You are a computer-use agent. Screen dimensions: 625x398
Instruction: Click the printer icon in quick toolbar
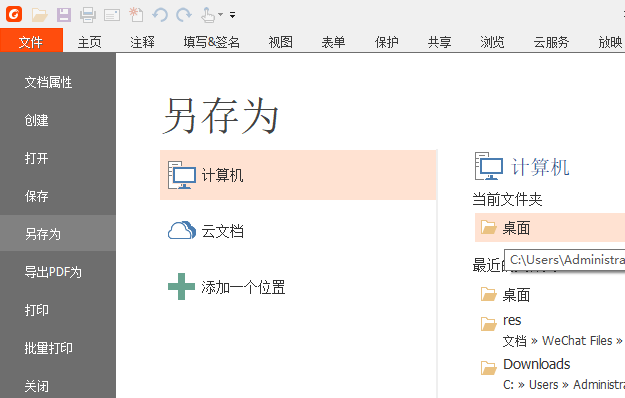88,15
